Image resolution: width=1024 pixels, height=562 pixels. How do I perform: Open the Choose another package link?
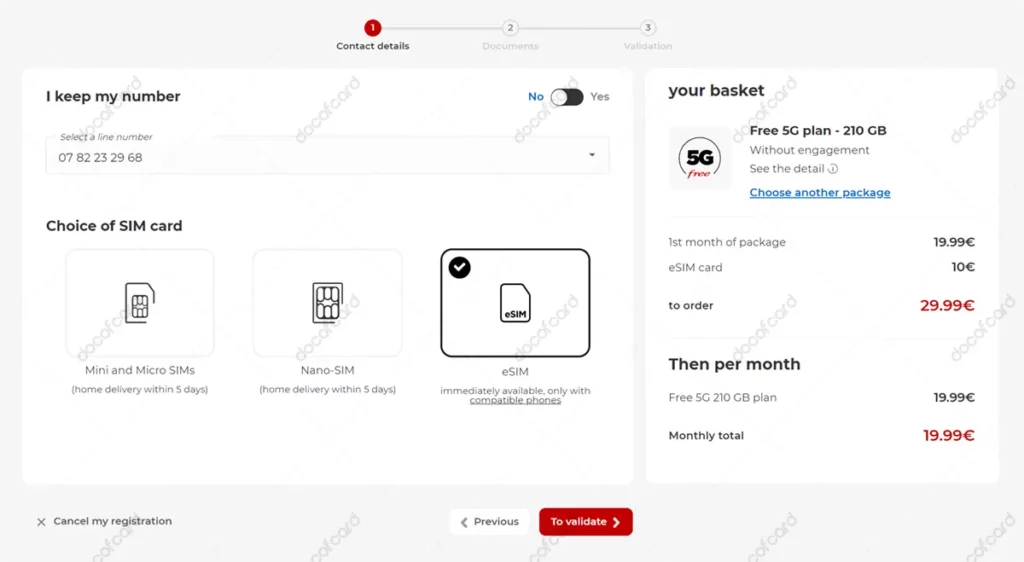click(819, 193)
